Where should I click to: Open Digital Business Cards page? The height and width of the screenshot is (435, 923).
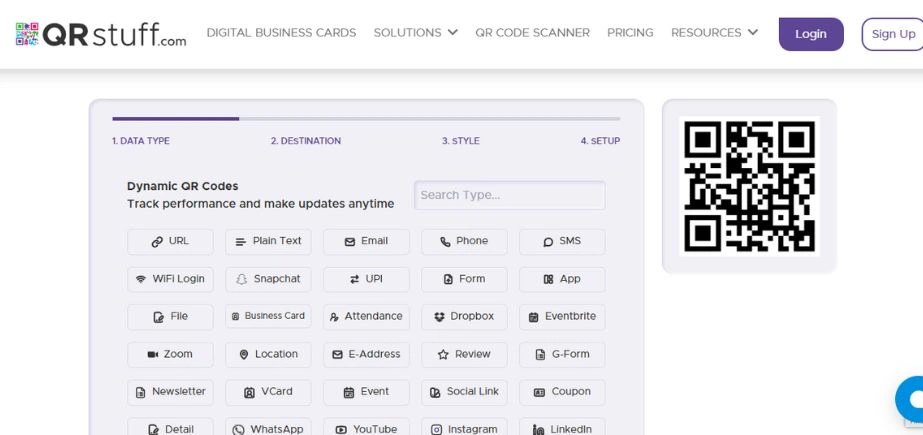tap(281, 33)
